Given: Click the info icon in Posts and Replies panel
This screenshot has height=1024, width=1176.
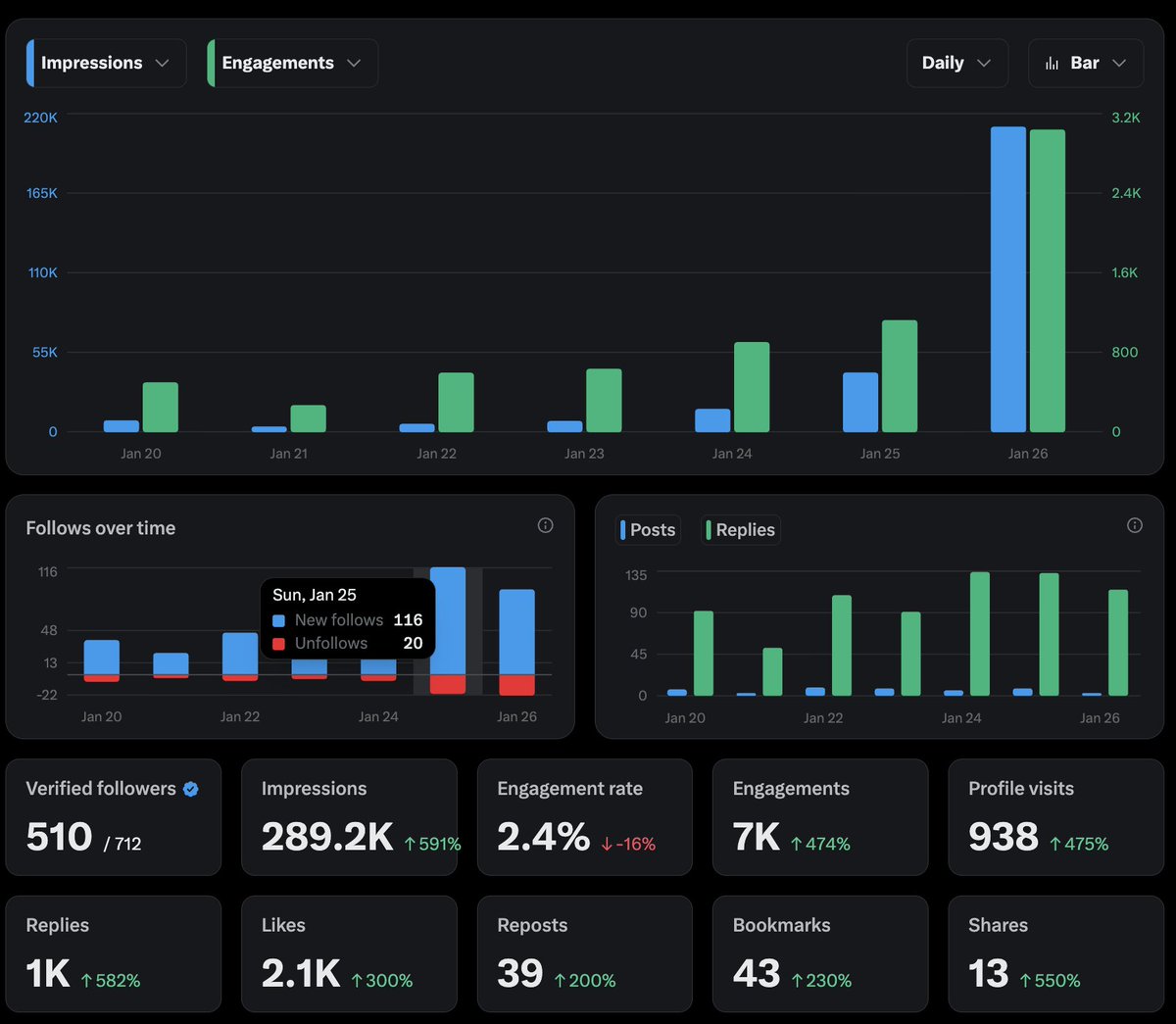Looking at the screenshot, I should coord(1135,525).
